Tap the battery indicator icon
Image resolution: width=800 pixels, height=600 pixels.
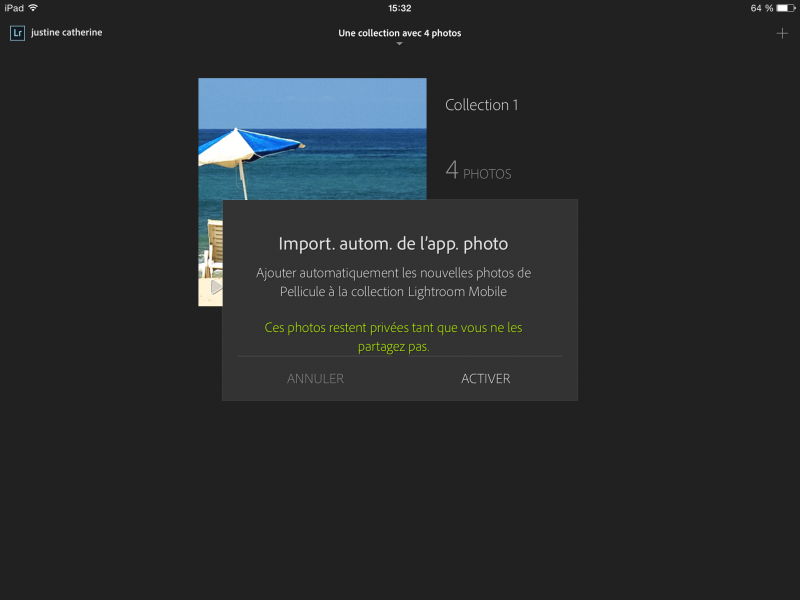[786, 8]
